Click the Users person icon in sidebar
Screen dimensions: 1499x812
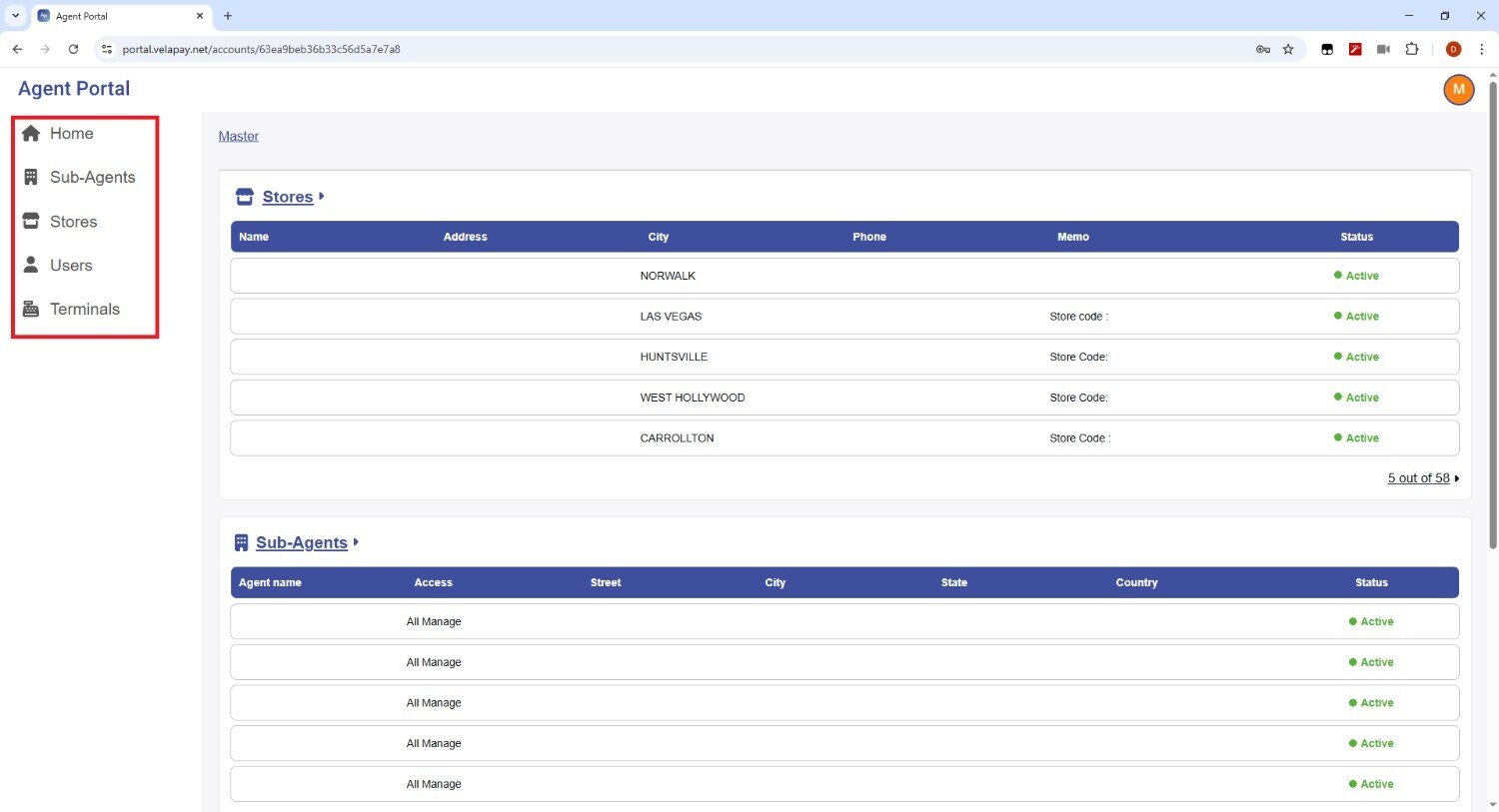(31, 266)
